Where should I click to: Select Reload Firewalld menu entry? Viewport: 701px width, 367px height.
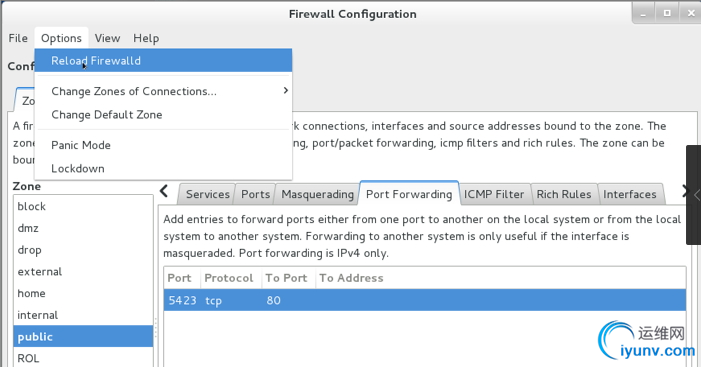pyautogui.click(x=163, y=60)
